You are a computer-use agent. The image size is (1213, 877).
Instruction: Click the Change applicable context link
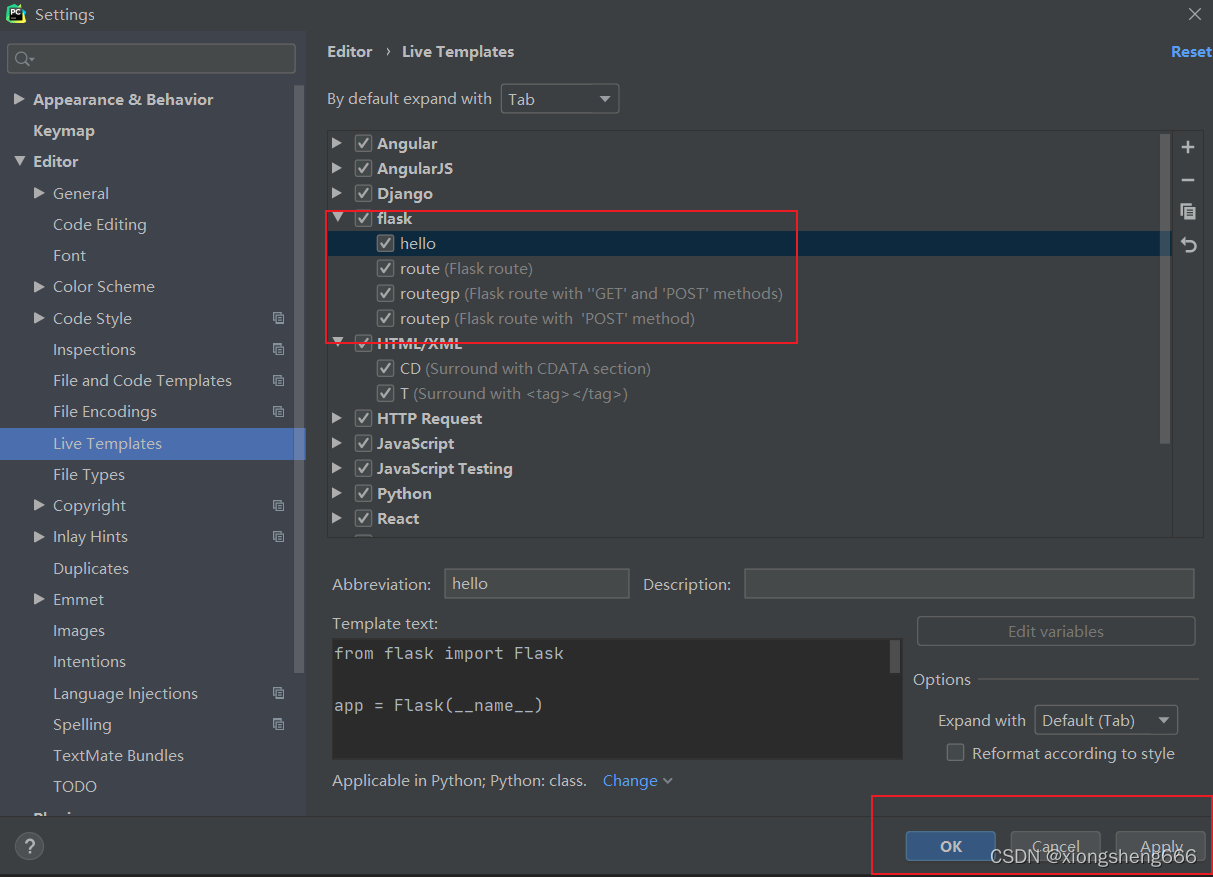pyautogui.click(x=637, y=780)
